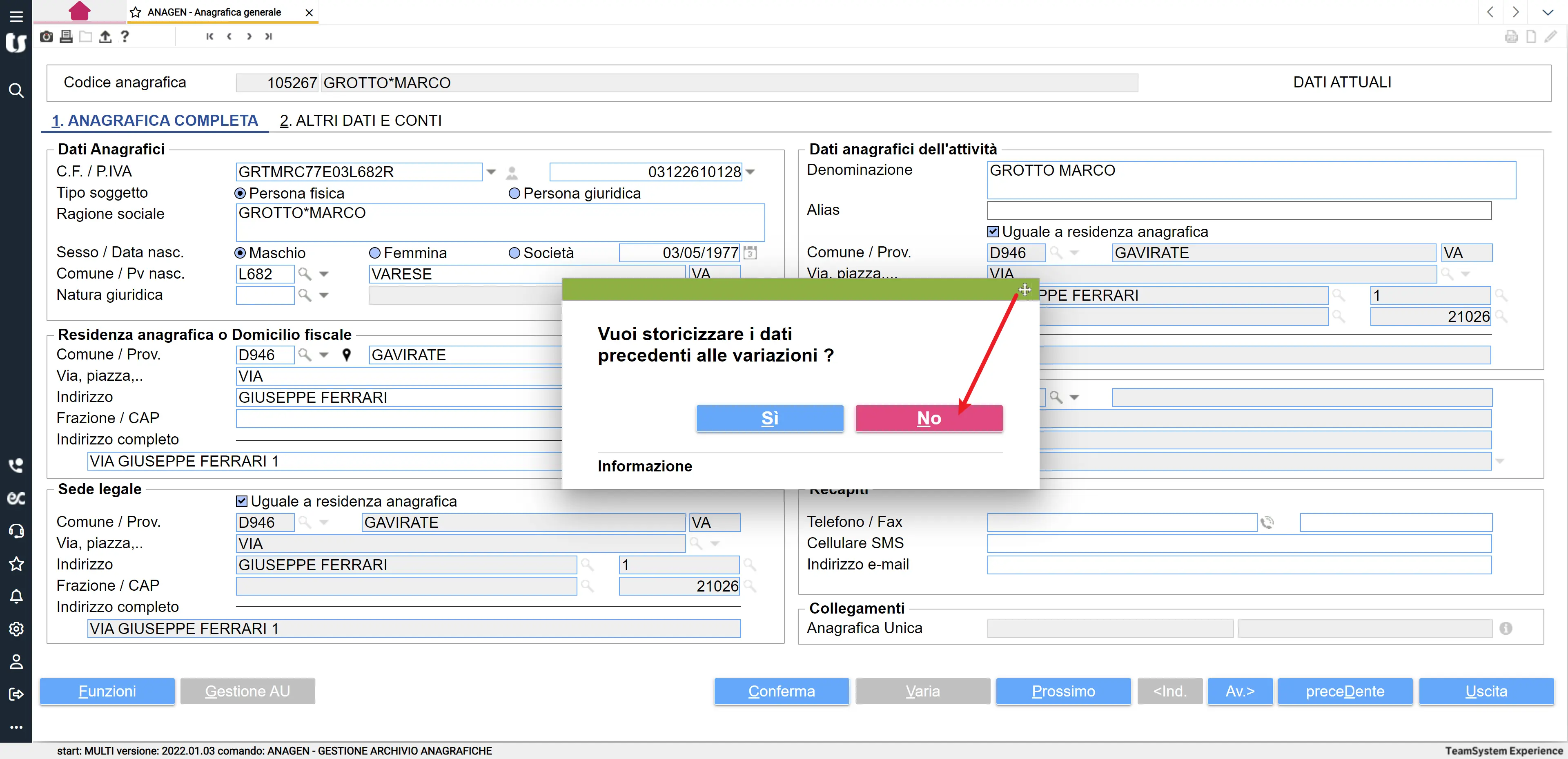Open settings gear in left sidebar
This screenshot has width=1568, height=759.
click(x=16, y=629)
